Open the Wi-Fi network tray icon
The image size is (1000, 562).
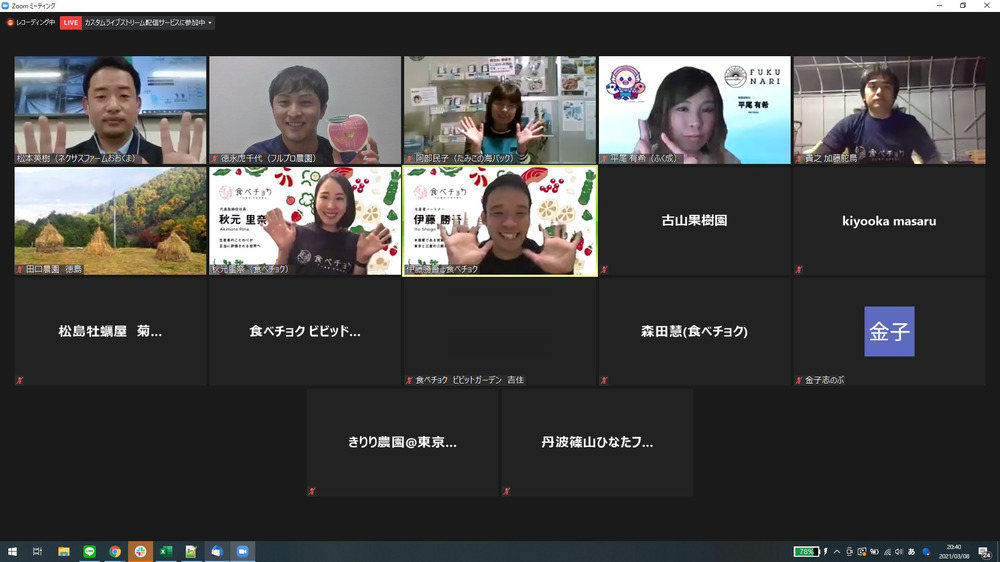click(x=887, y=551)
